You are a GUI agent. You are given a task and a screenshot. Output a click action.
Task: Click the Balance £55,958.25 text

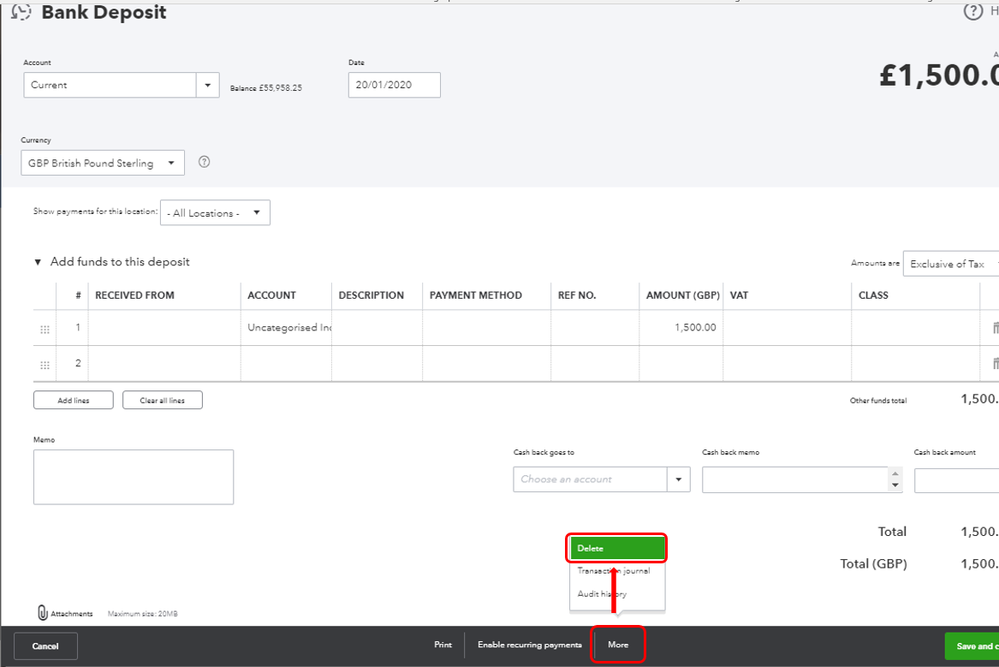(266, 88)
